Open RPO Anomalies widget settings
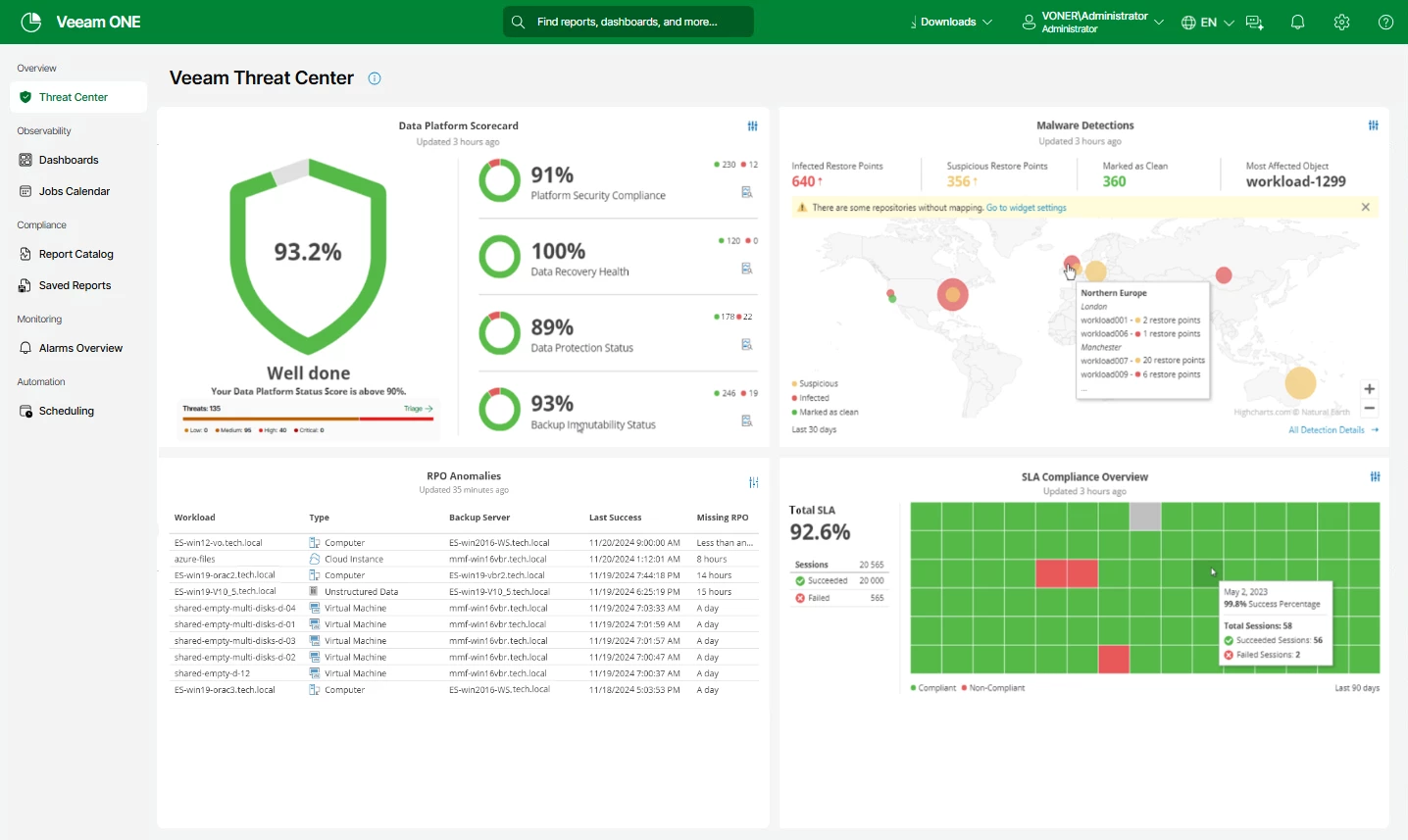 click(x=754, y=482)
